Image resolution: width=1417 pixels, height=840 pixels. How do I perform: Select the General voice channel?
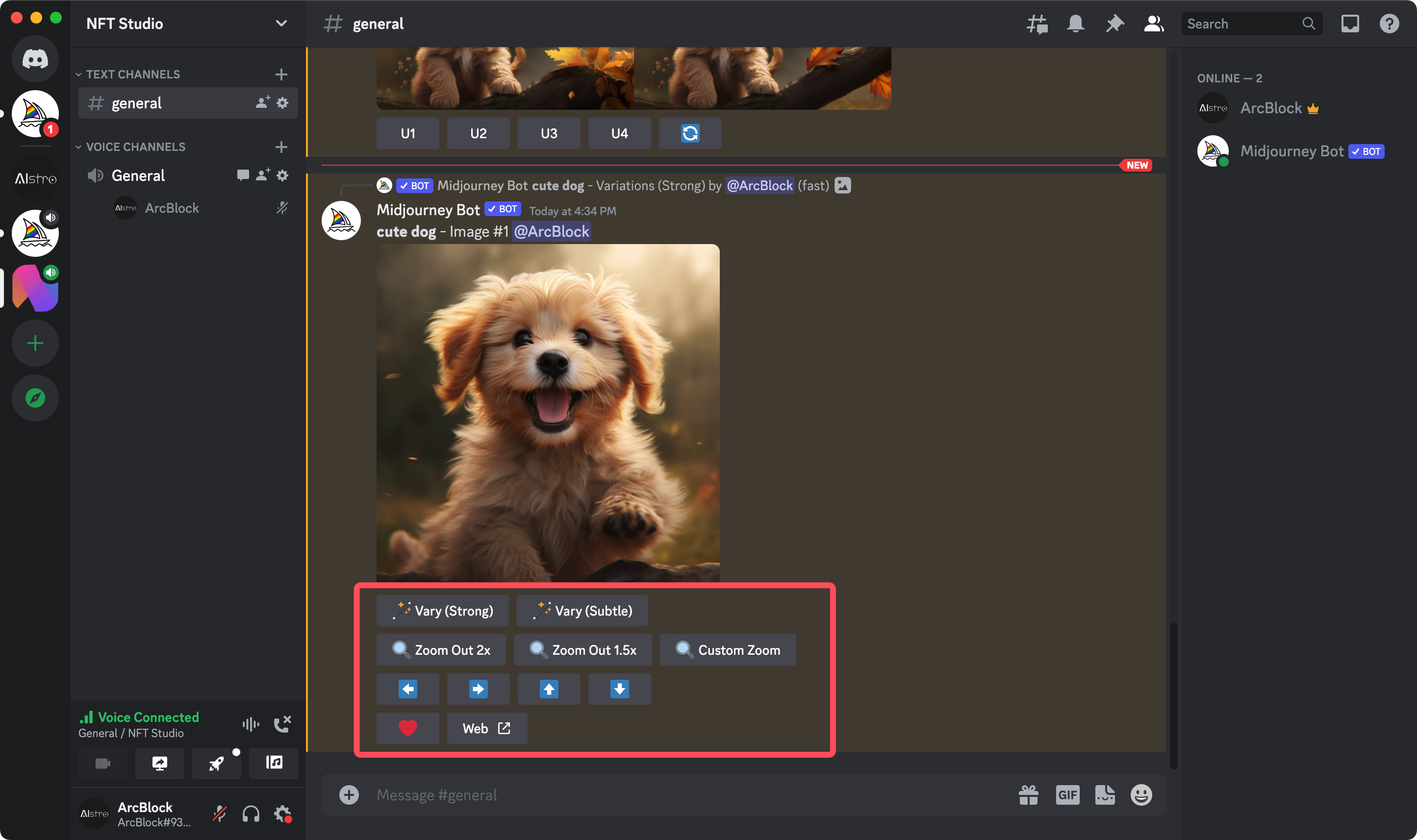(x=138, y=175)
